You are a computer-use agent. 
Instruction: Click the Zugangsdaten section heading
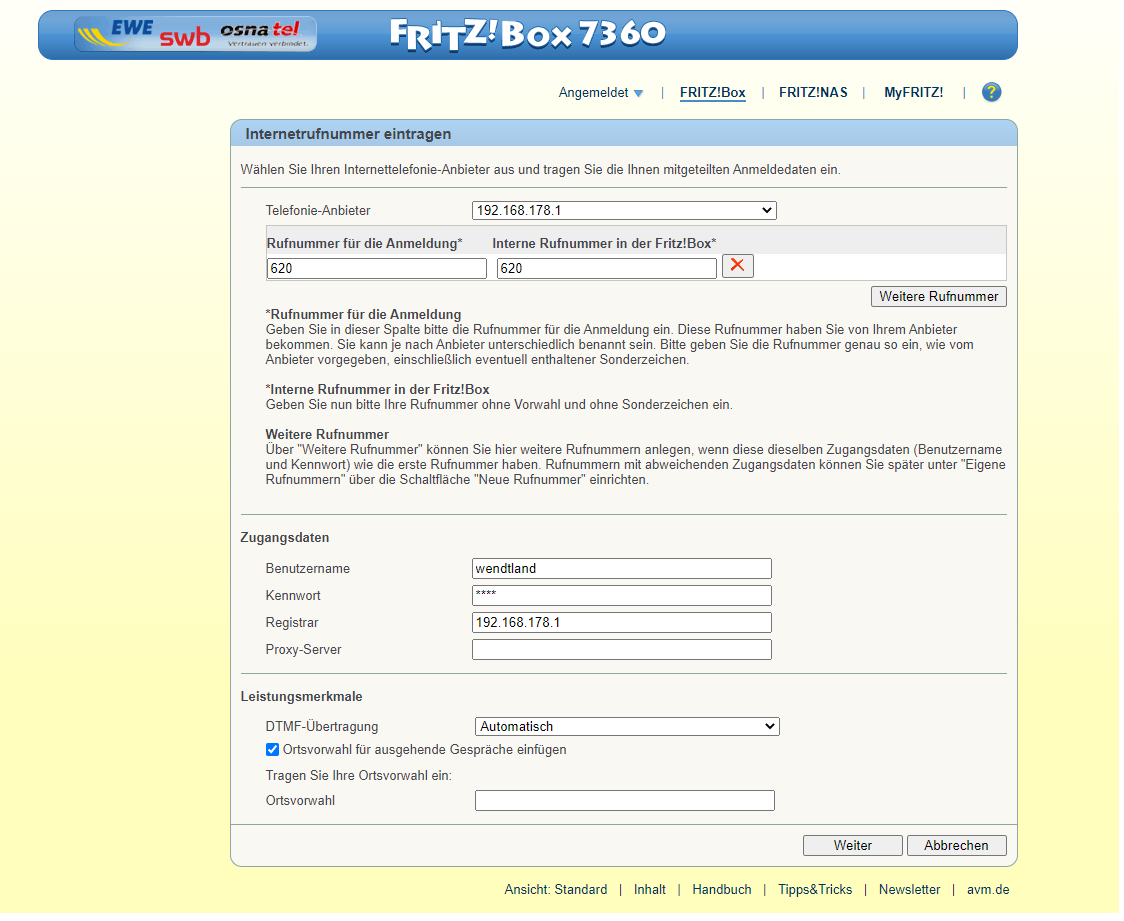pyautogui.click(x=286, y=540)
